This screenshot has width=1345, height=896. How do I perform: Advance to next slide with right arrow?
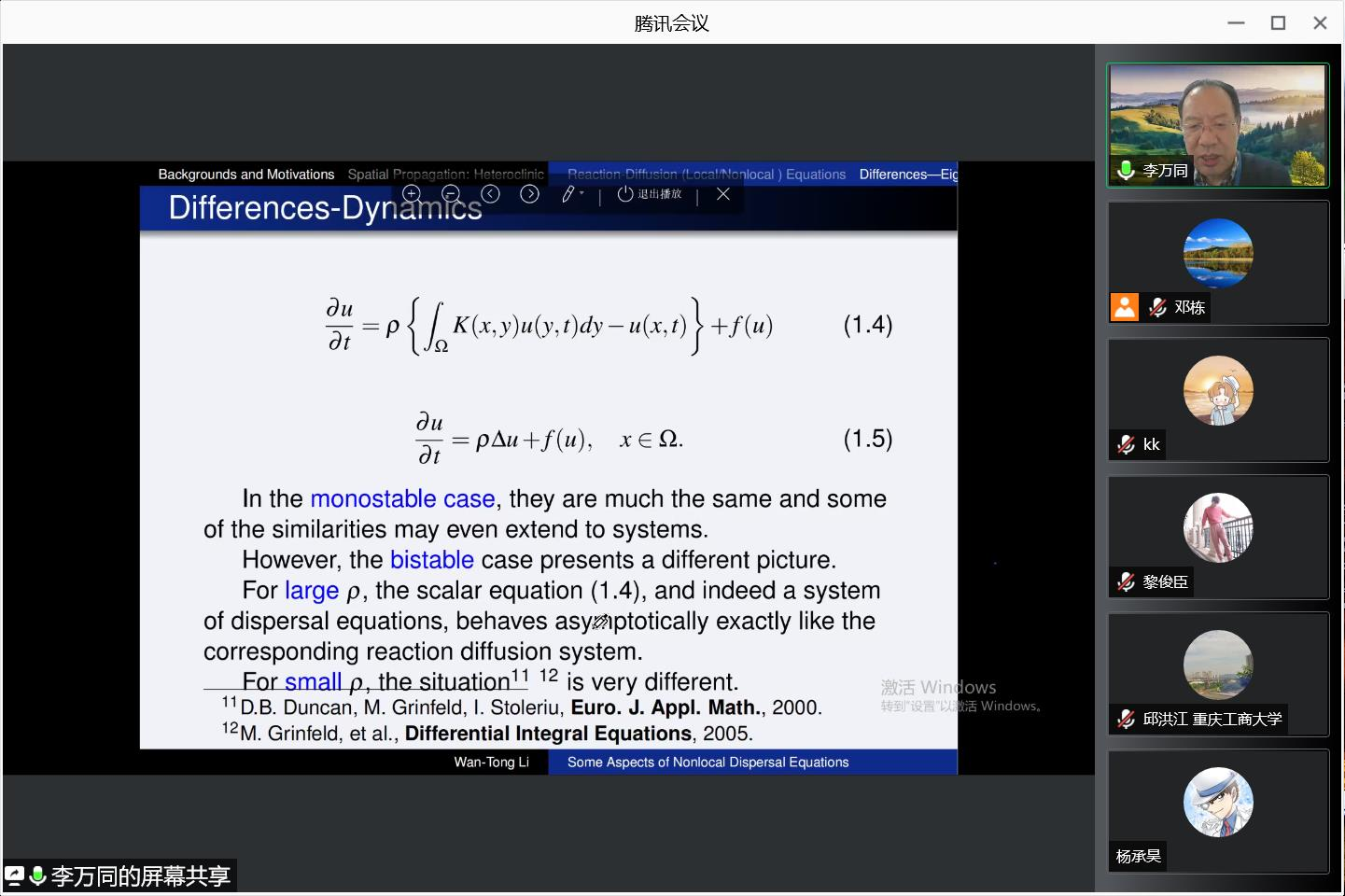529,193
